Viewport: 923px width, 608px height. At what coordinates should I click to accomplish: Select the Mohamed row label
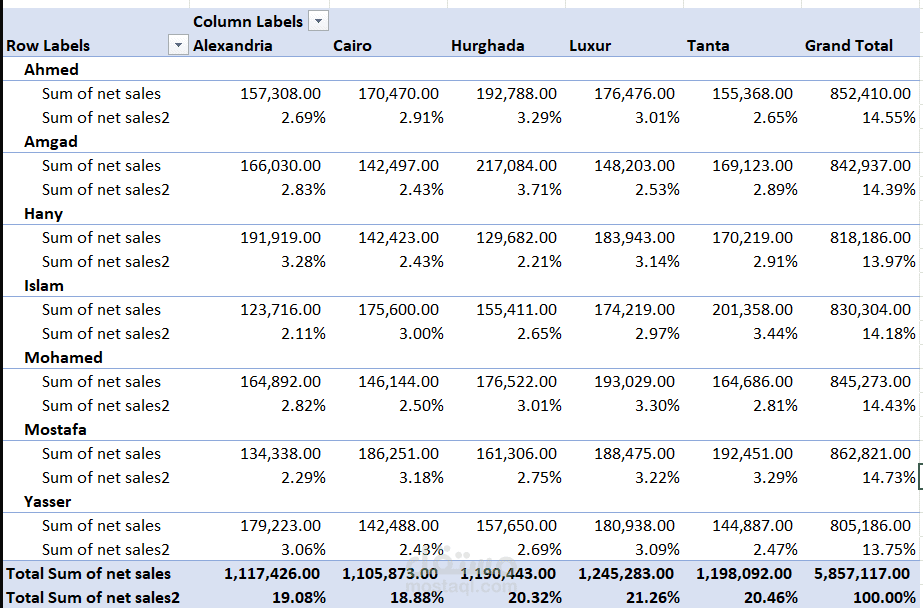63,357
